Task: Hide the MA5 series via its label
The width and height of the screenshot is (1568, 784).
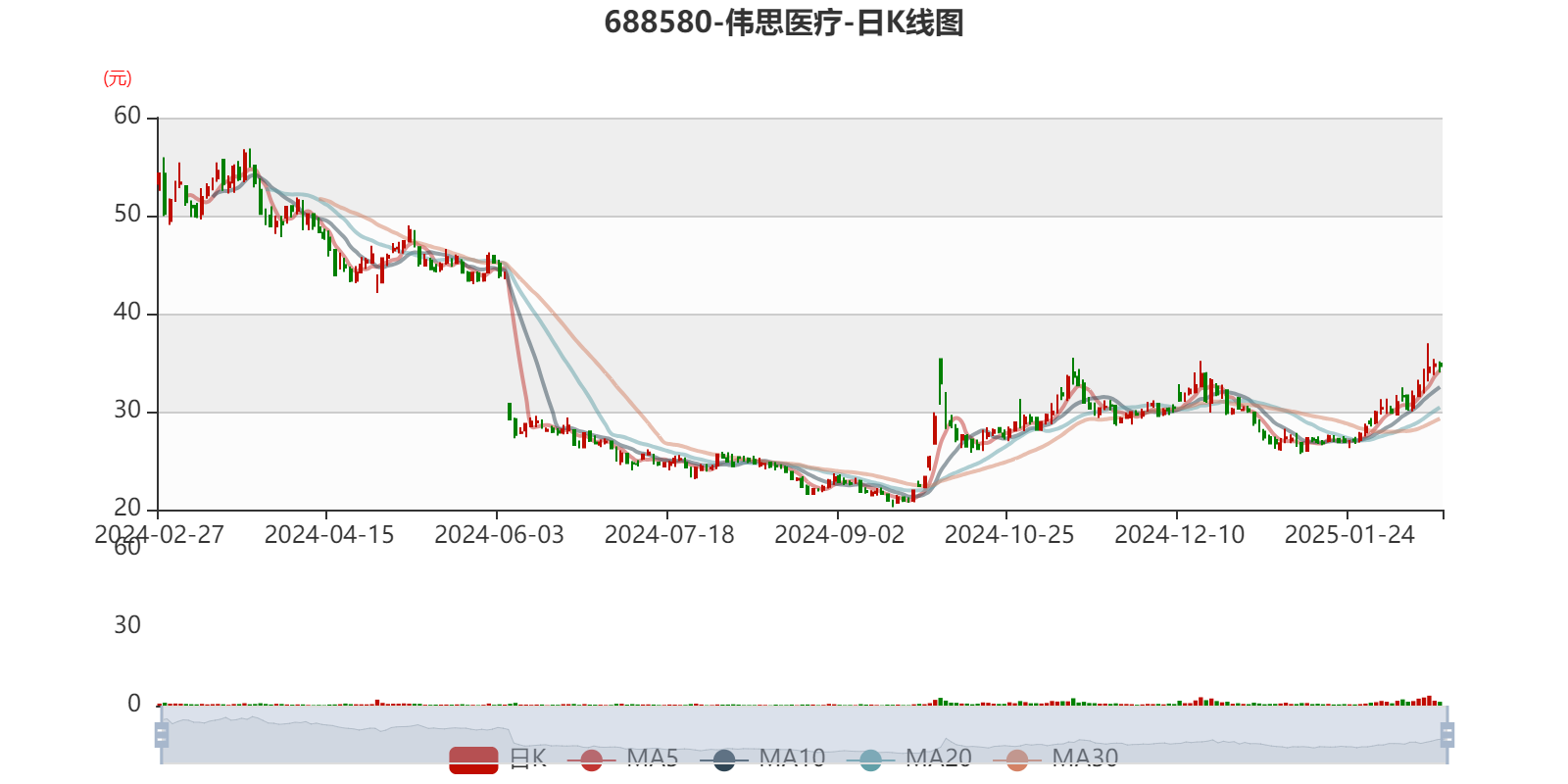Action: point(653,759)
